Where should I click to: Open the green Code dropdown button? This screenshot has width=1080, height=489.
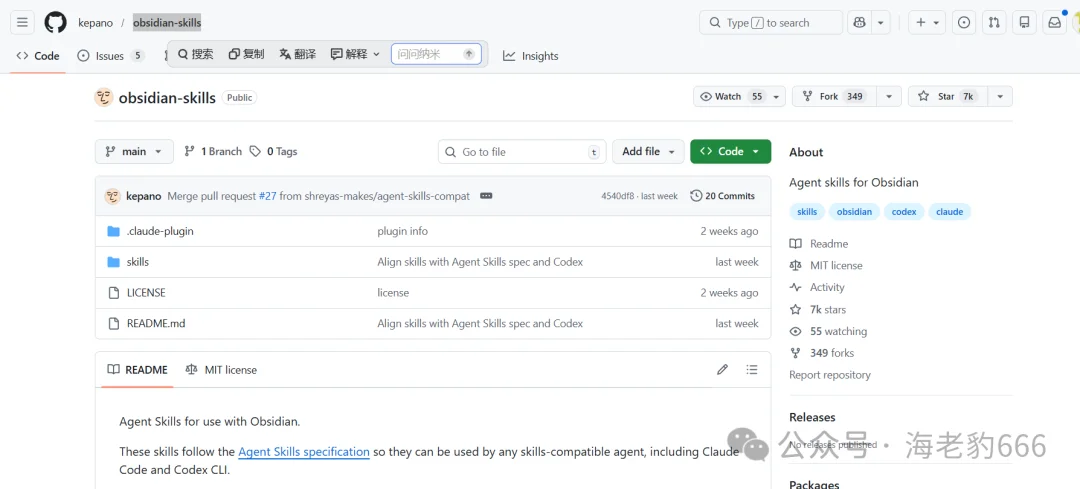click(x=730, y=152)
